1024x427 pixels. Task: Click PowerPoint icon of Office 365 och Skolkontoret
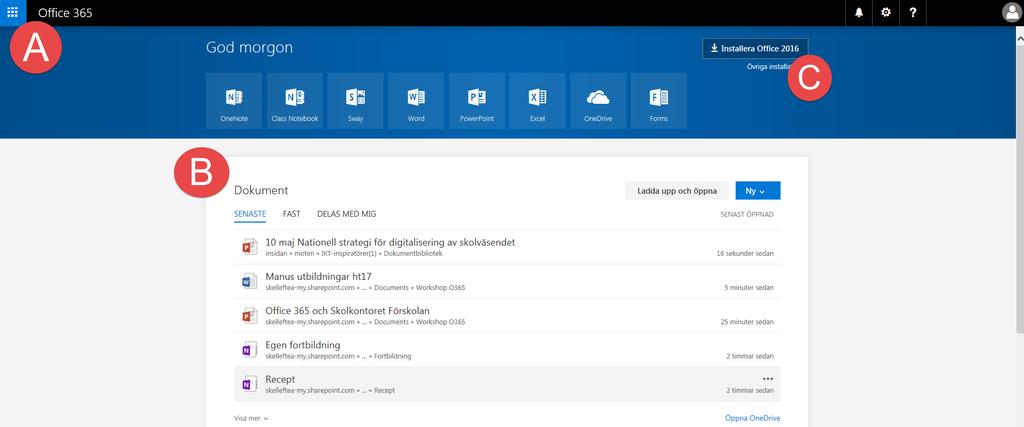pyautogui.click(x=249, y=315)
